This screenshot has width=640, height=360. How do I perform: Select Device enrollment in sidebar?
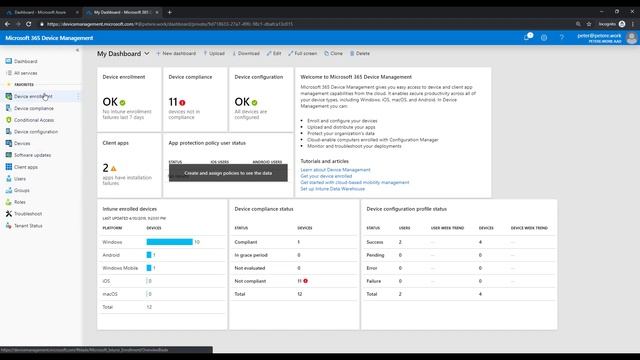pyautogui.click(x=33, y=96)
